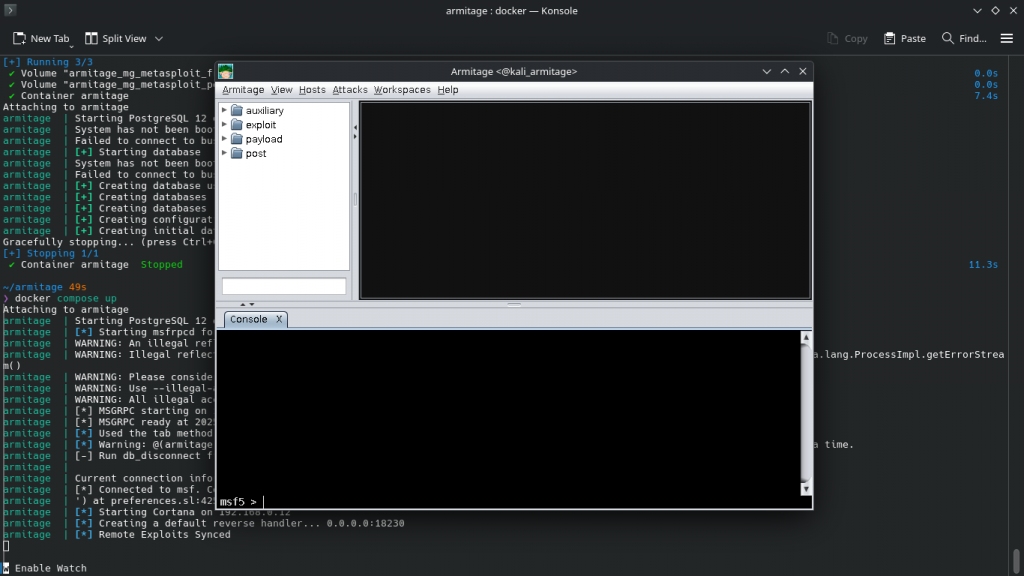Minimize the Konsole window
Image resolution: width=1024 pixels, height=576 pixels.
(977, 10)
